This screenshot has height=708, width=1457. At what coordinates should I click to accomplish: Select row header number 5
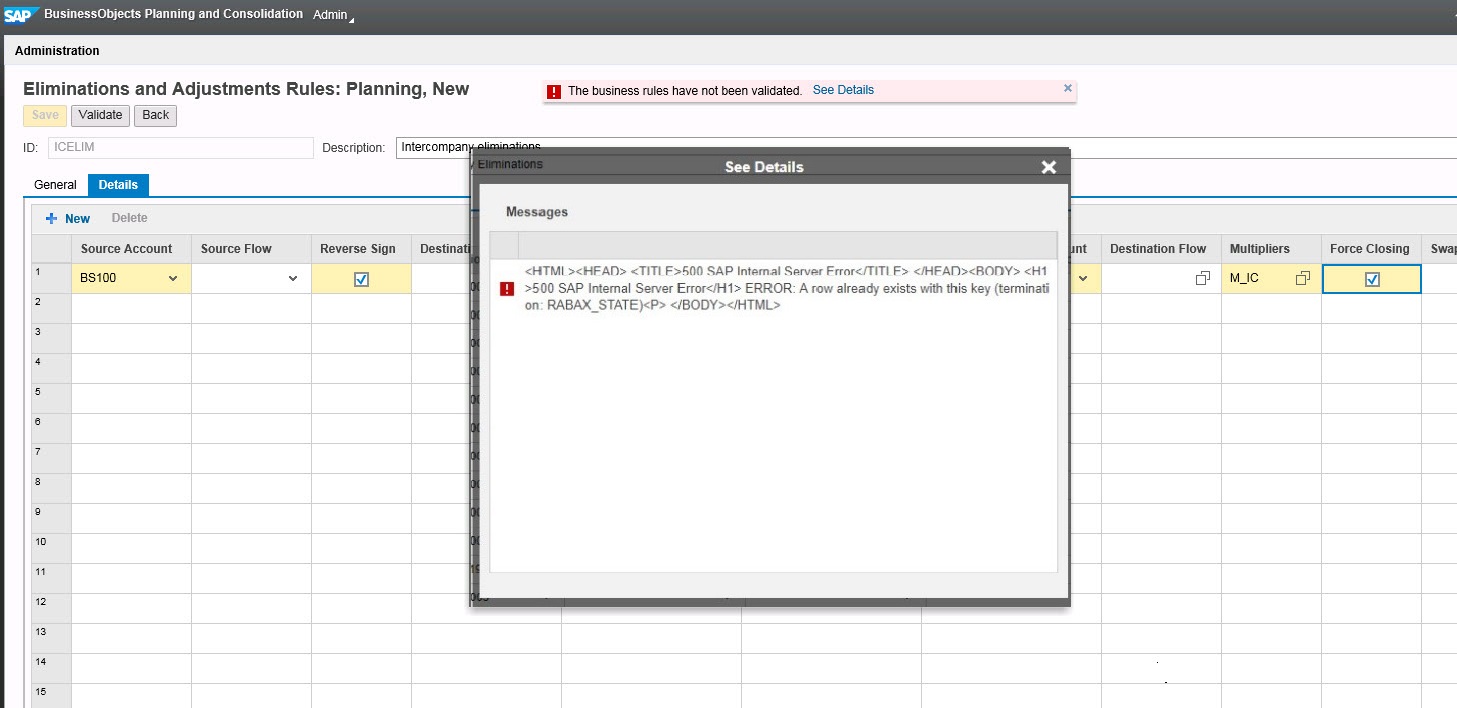(51, 399)
